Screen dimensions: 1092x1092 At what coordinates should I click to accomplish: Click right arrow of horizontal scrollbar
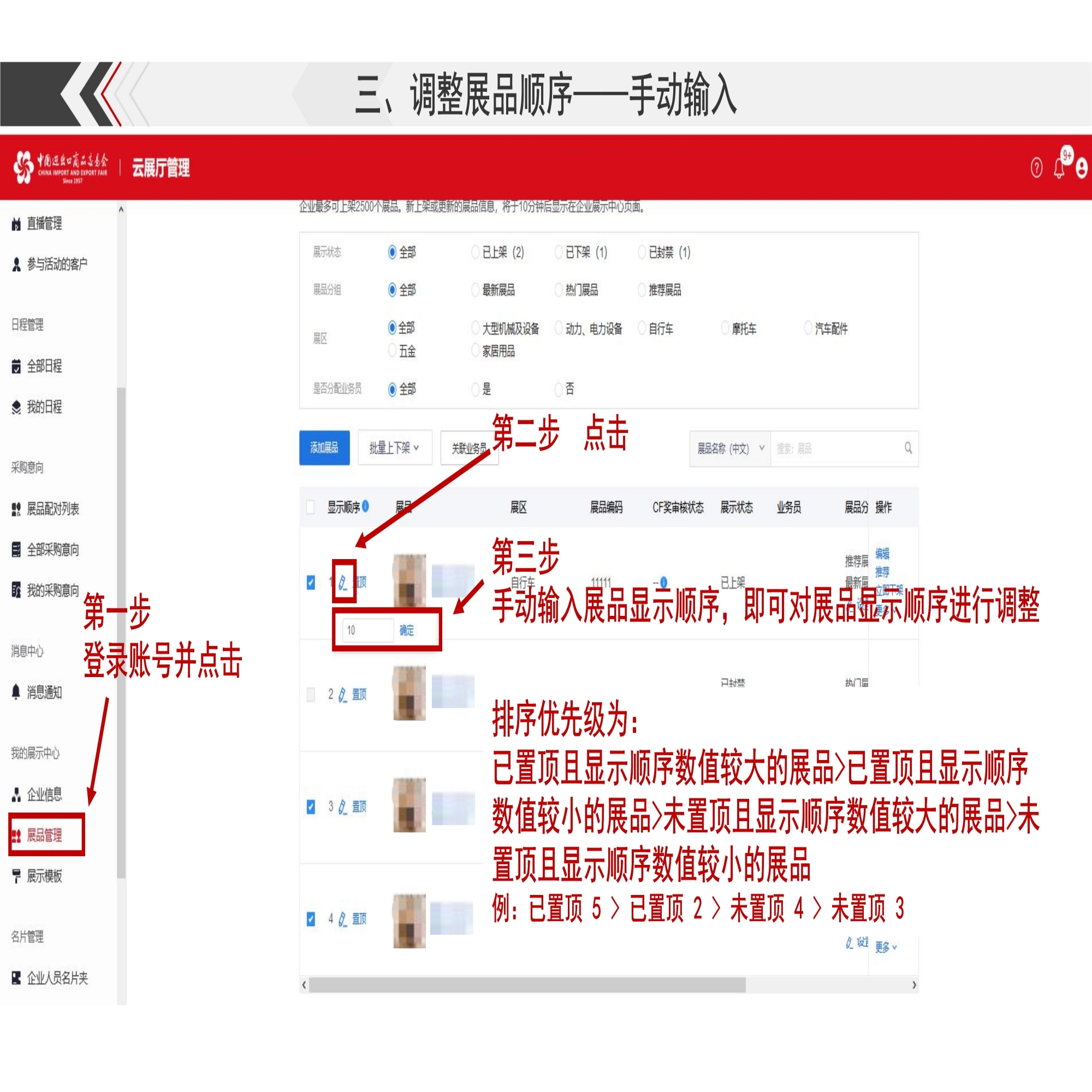(914, 984)
